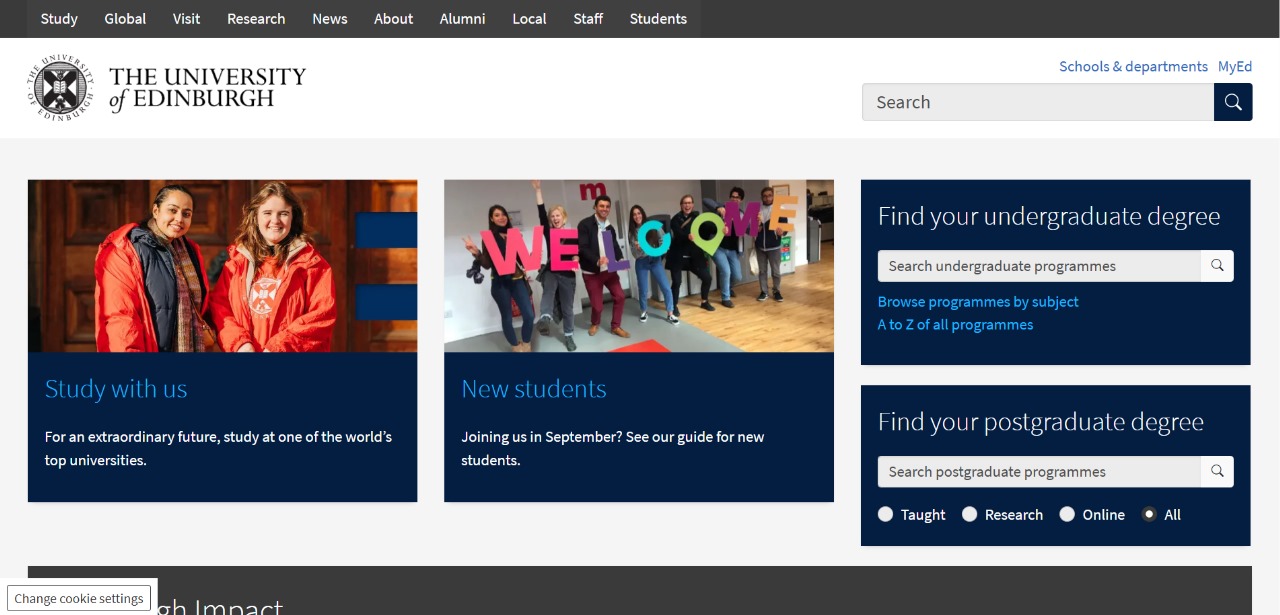The height and width of the screenshot is (615, 1280).
Task: Open the Local menu item
Action: pos(529,19)
